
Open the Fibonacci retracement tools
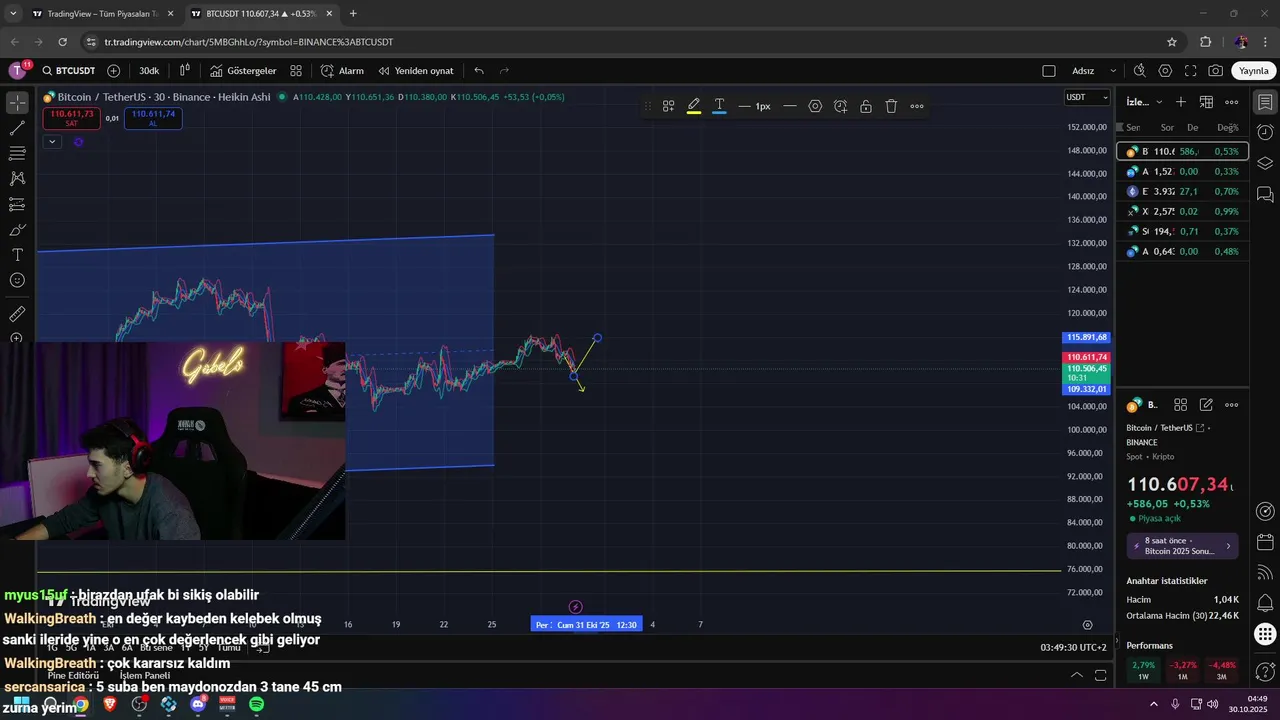[x=17, y=153]
